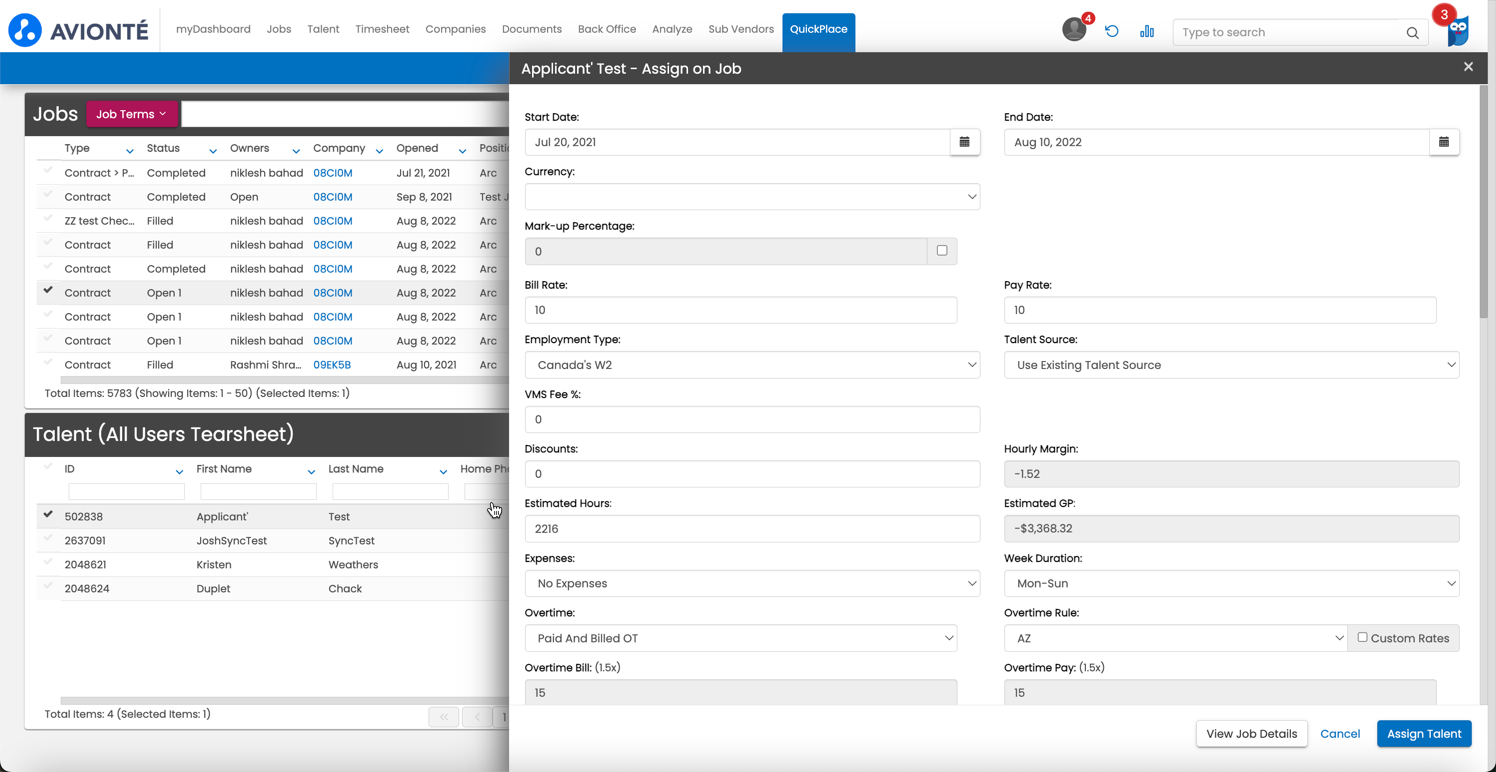
Task: Open the Week Duration dropdown
Action: 1231,583
